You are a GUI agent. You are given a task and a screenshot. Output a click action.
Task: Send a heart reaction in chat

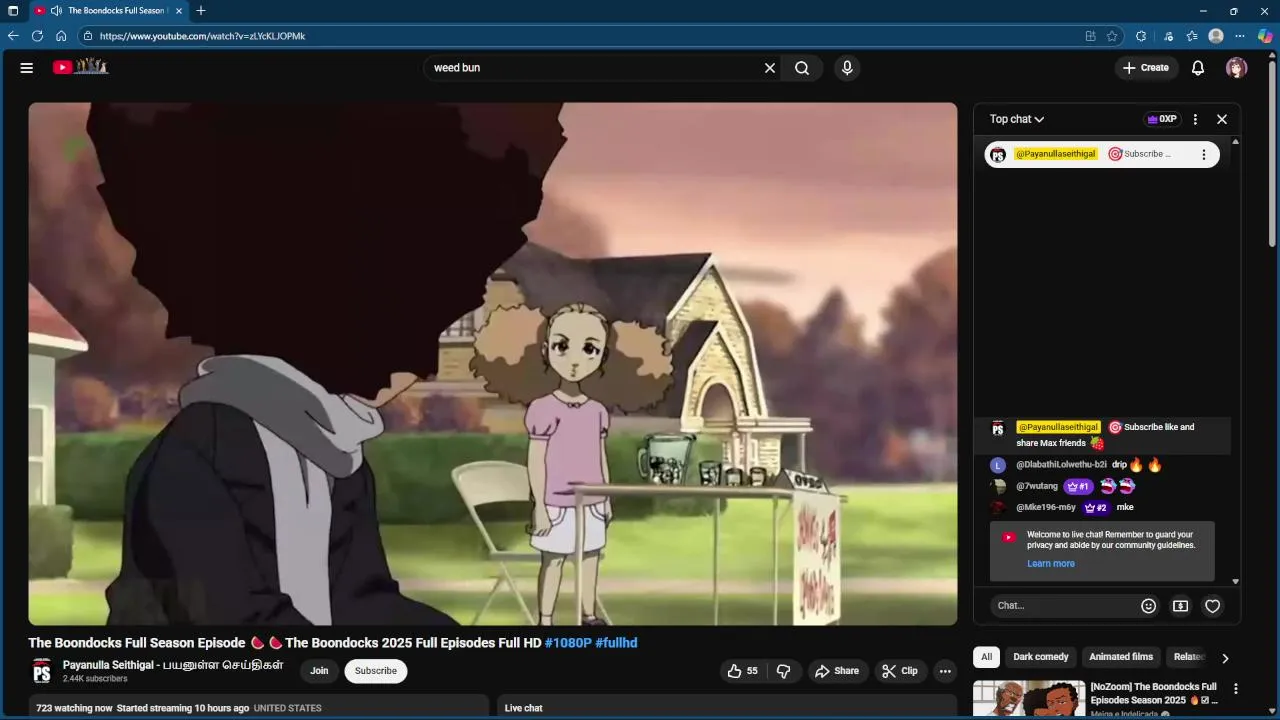click(1213, 606)
